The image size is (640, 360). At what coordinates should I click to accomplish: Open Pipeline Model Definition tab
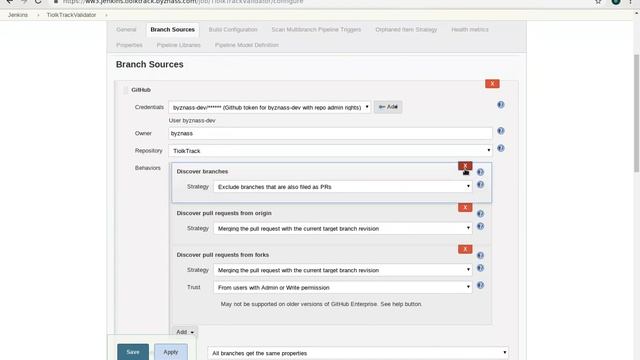pos(247,45)
